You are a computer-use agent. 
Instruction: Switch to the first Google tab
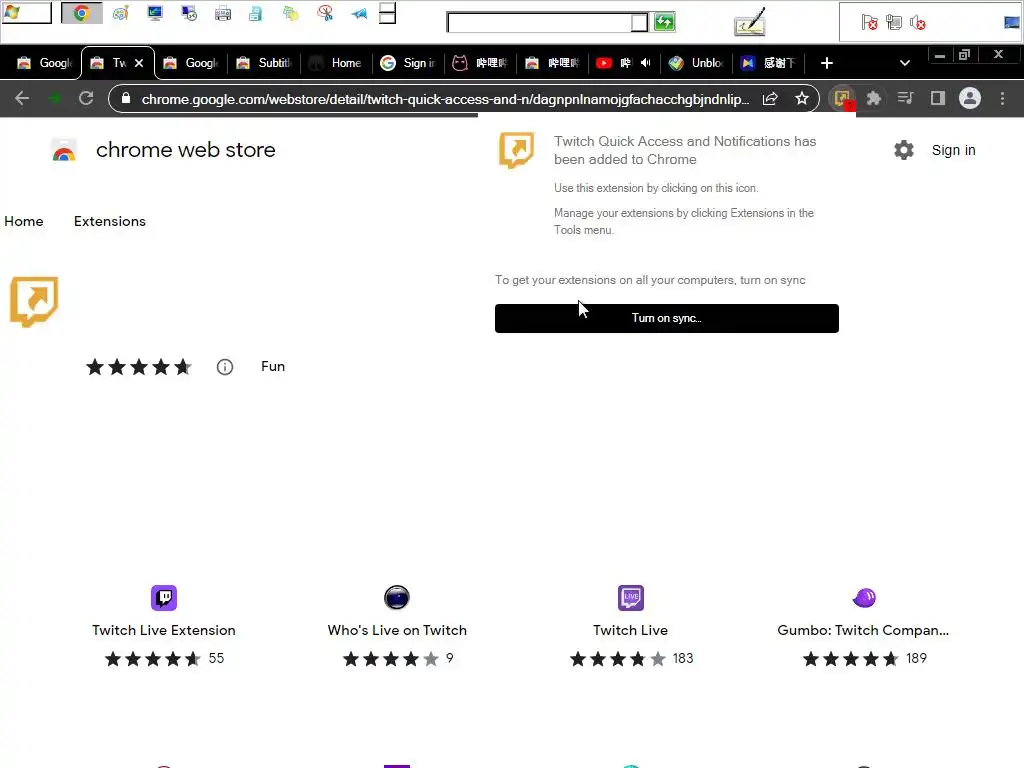point(44,63)
